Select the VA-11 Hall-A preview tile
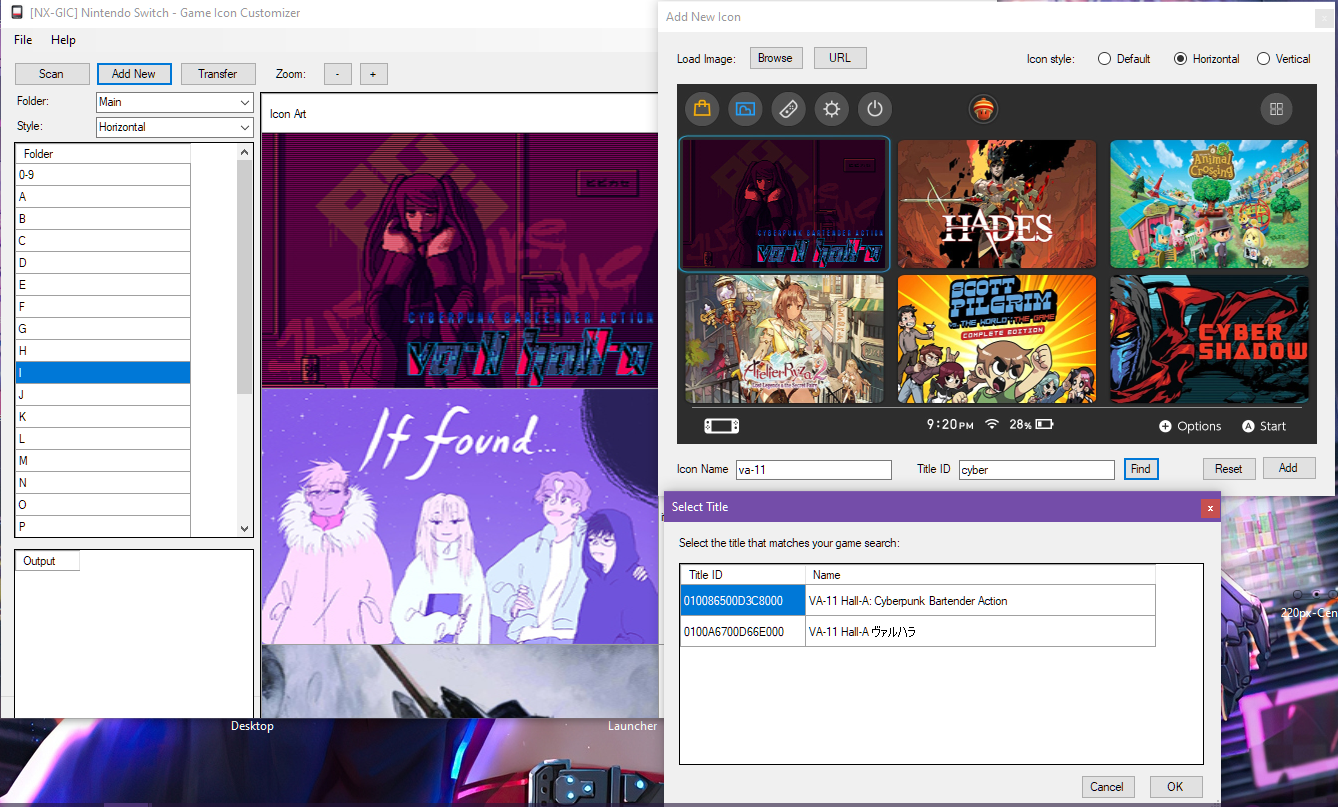This screenshot has height=807, width=1338. pos(784,204)
